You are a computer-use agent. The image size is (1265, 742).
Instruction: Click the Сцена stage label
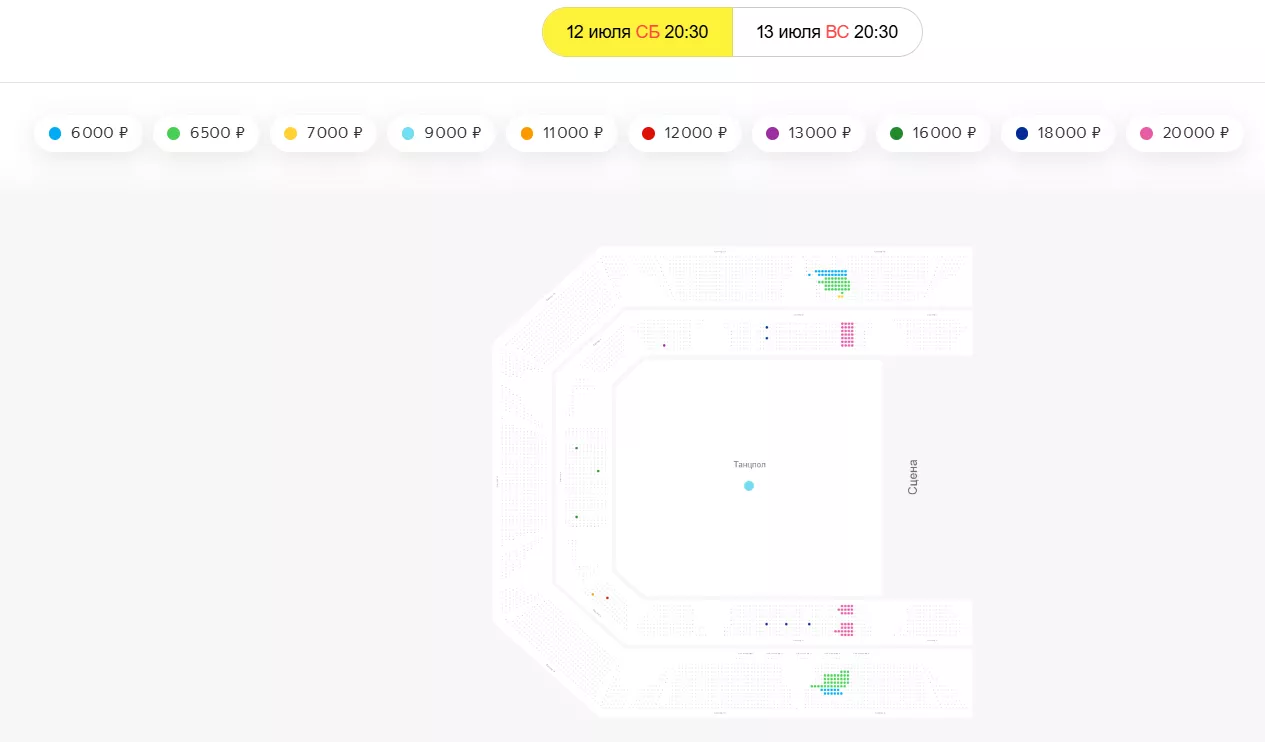pos(912,477)
